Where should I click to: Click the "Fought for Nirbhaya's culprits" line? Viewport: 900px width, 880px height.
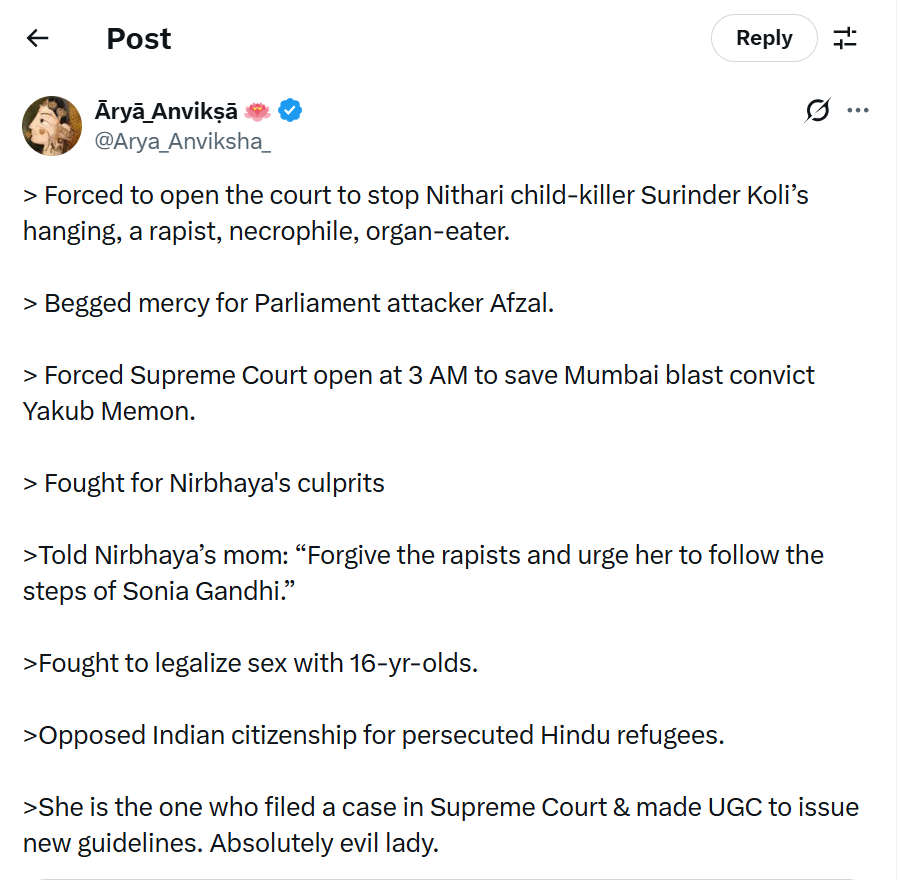pos(204,483)
